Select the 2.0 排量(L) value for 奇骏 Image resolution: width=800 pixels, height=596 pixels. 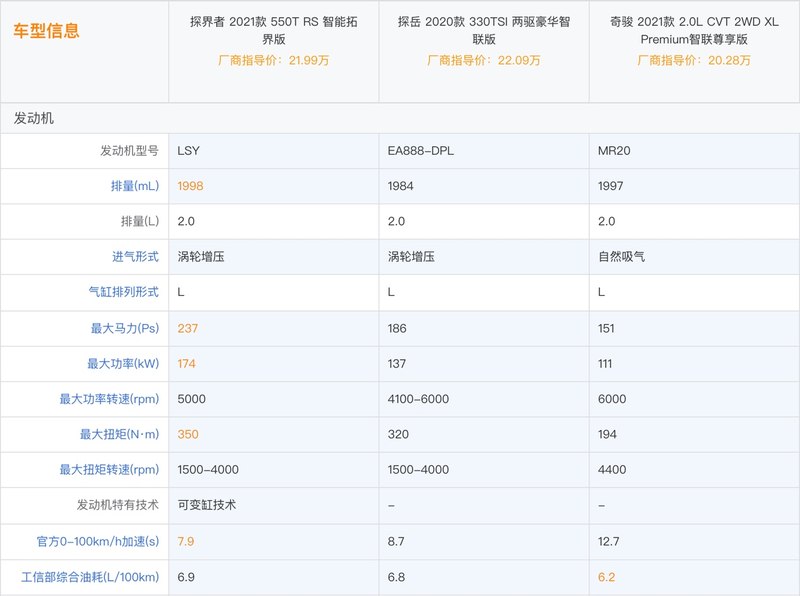click(x=606, y=221)
